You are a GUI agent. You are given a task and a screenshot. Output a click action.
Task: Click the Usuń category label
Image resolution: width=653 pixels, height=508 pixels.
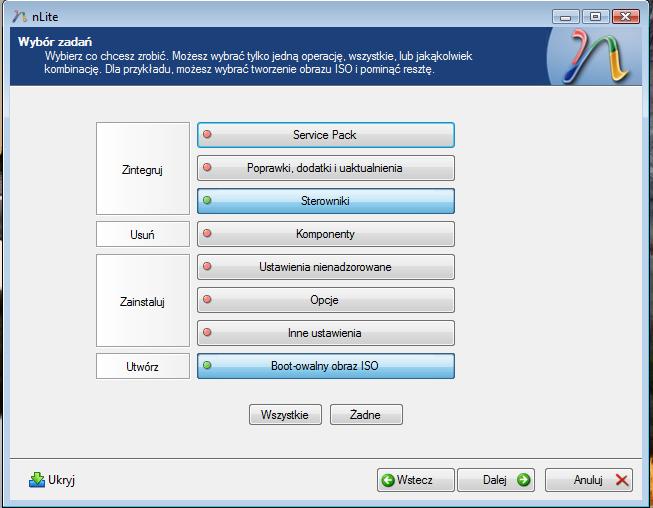(x=142, y=234)
